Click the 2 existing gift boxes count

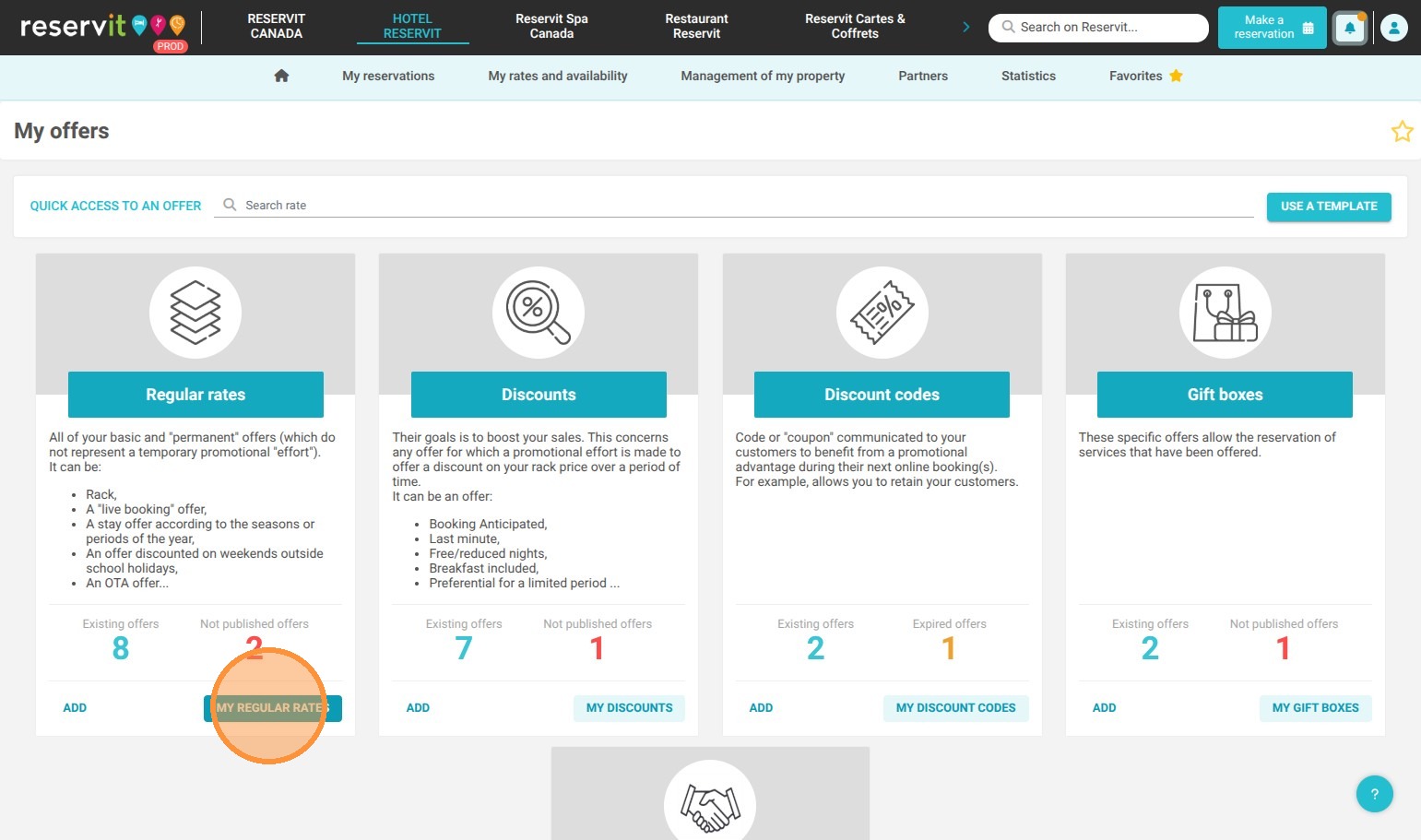(1150, 649)
